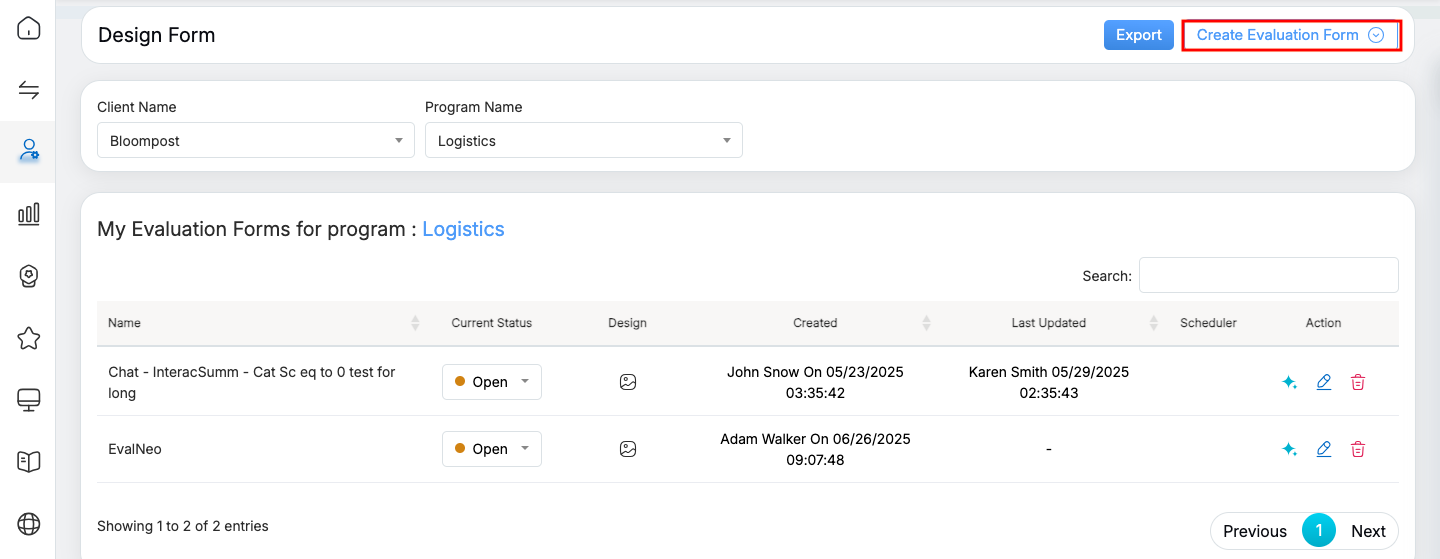Click the open book sidebar icon

pyautogui.click(x=29, y=461)
